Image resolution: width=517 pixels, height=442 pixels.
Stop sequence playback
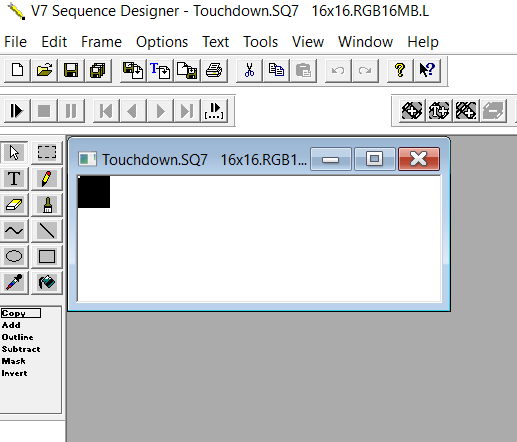click(44, 111)
